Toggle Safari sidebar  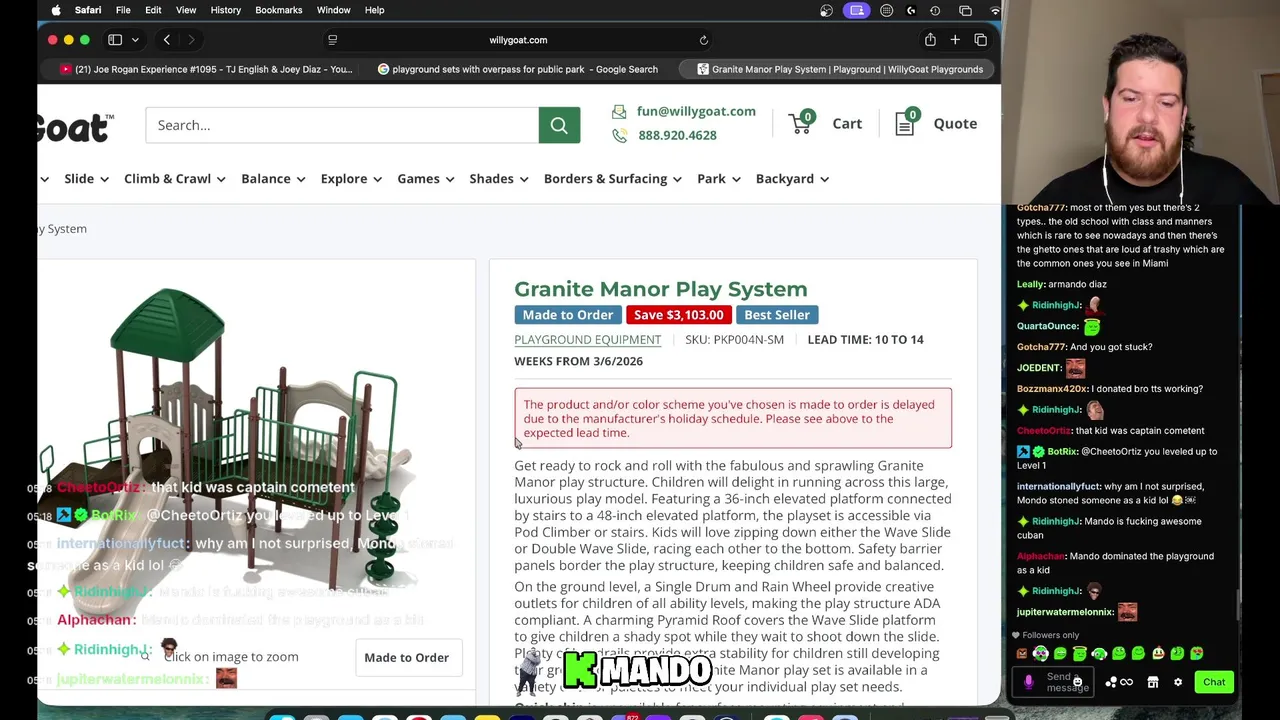point(115,40)
